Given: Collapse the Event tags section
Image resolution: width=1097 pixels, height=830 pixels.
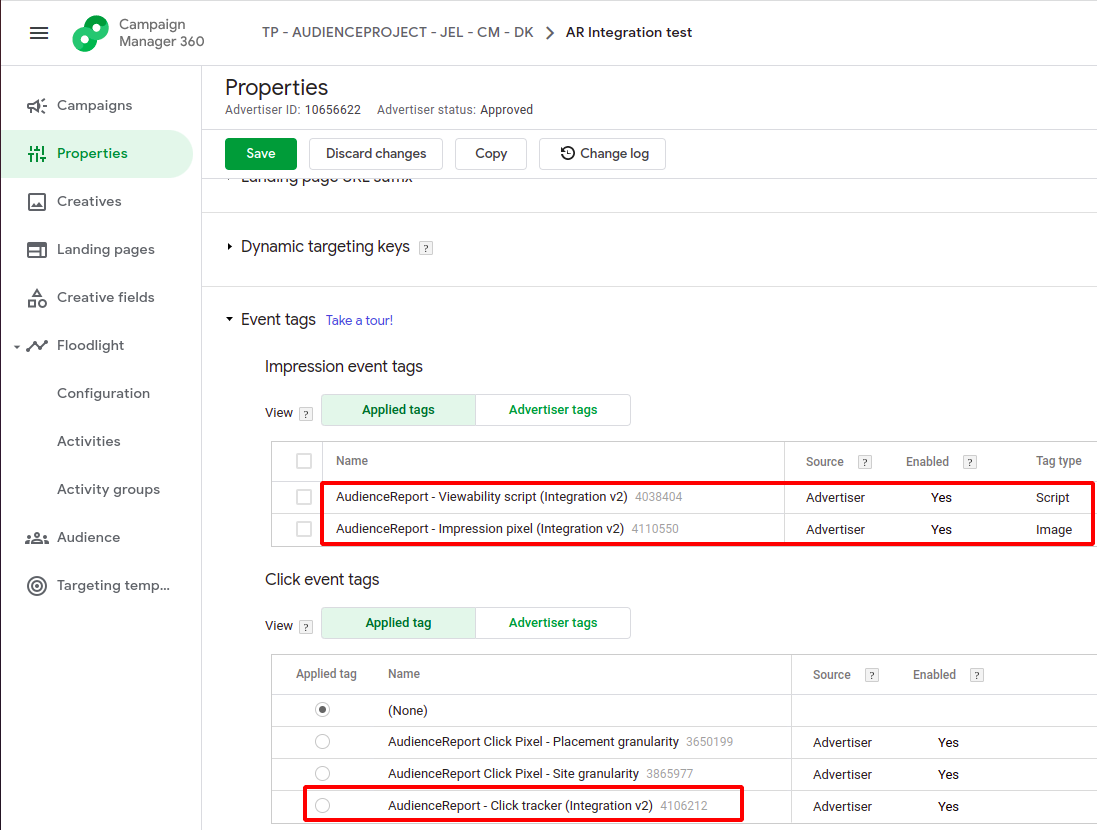Looking at the screenshot, I should point(229,319).
